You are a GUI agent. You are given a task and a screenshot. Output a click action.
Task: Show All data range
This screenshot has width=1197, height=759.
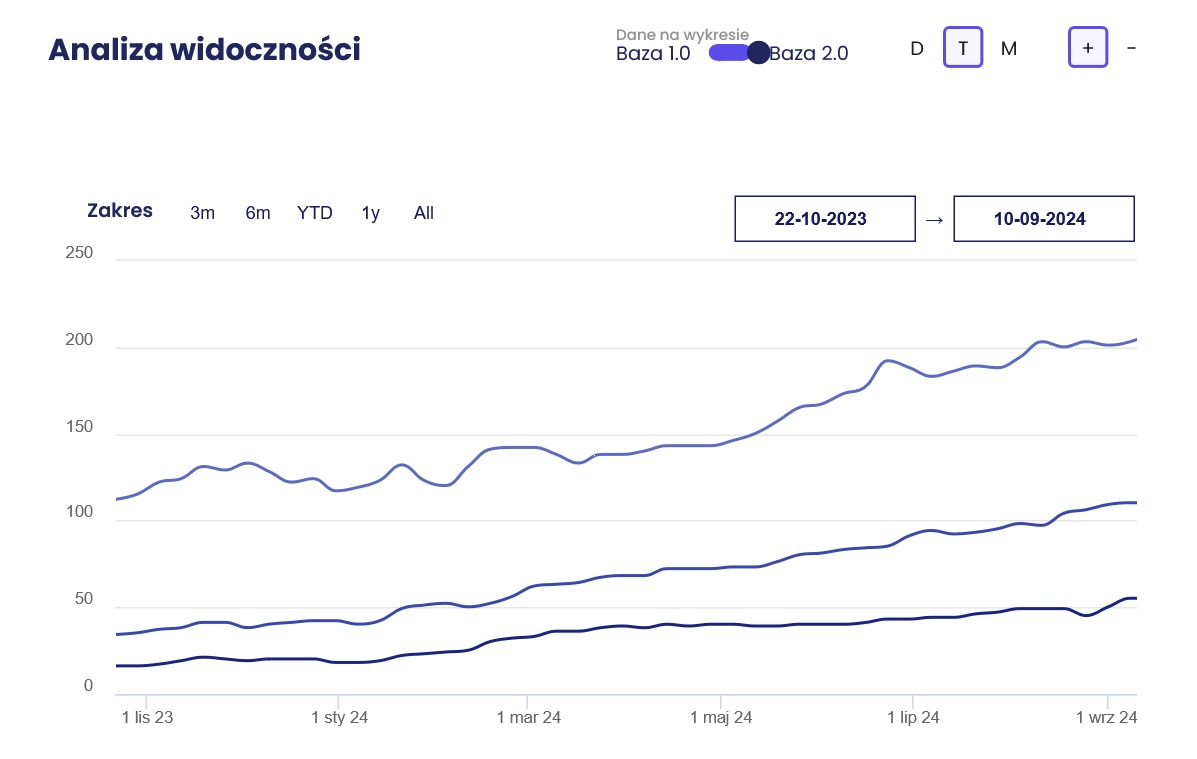424,213
